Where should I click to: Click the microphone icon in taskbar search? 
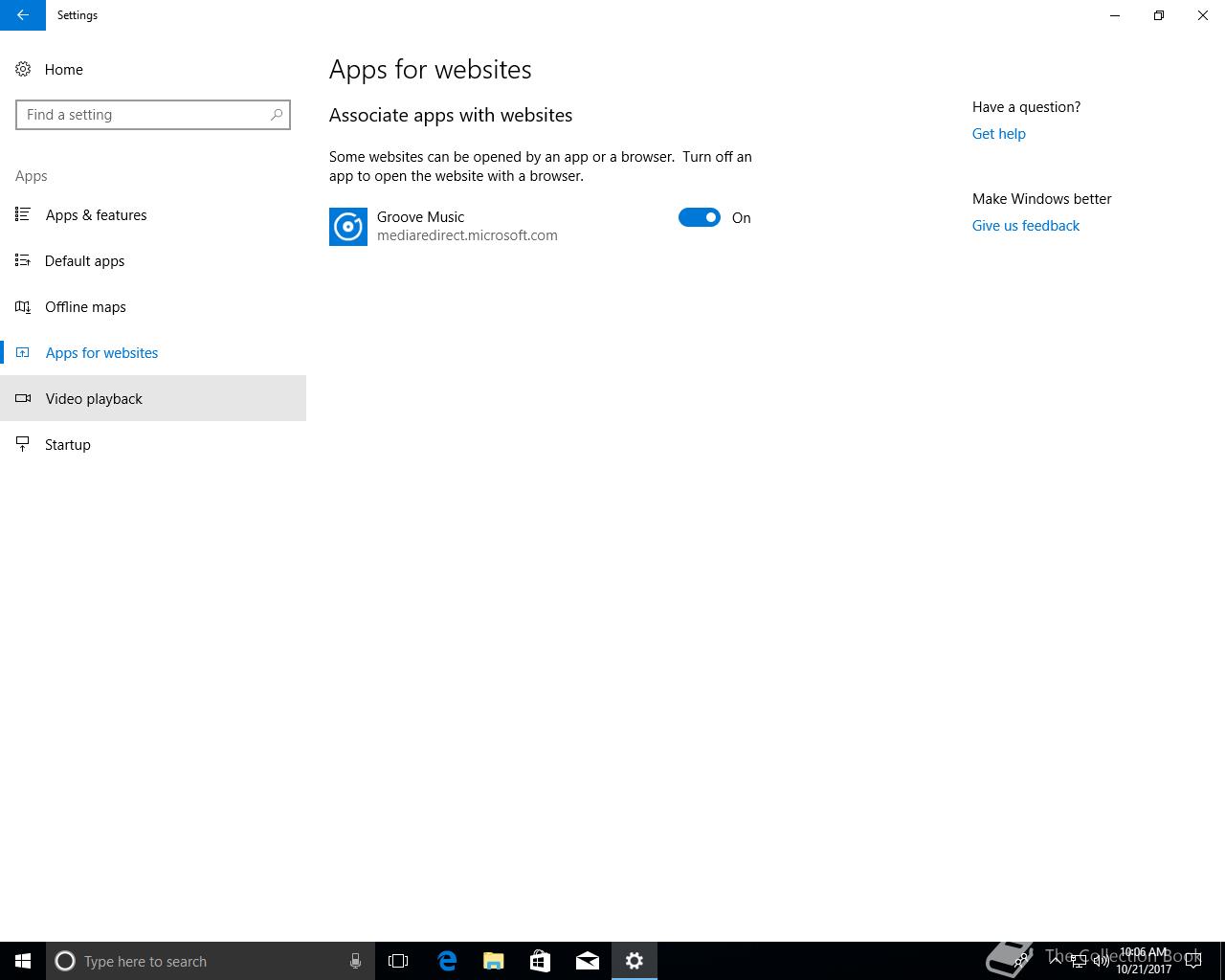[355, 961]
